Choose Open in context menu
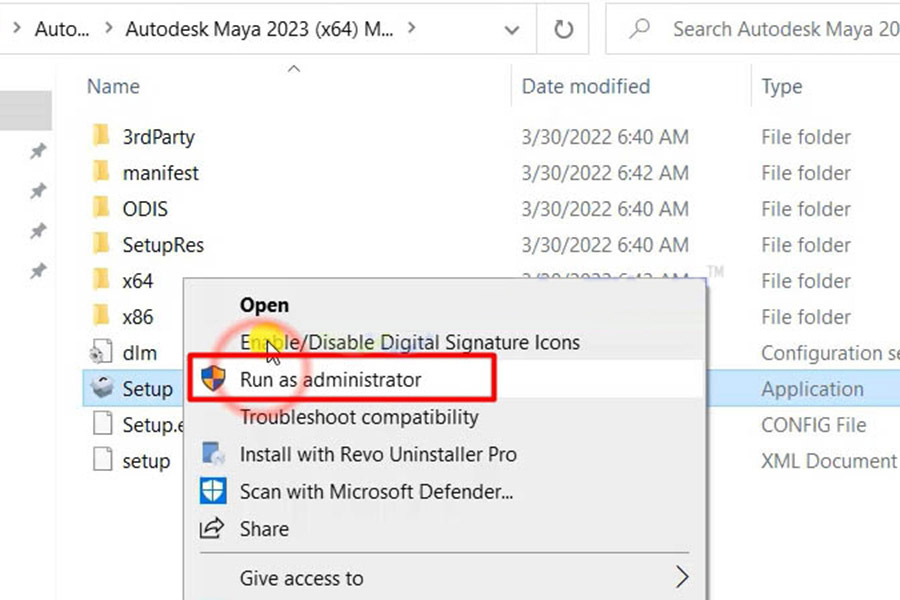900x600 pixels. coord(264,305)
